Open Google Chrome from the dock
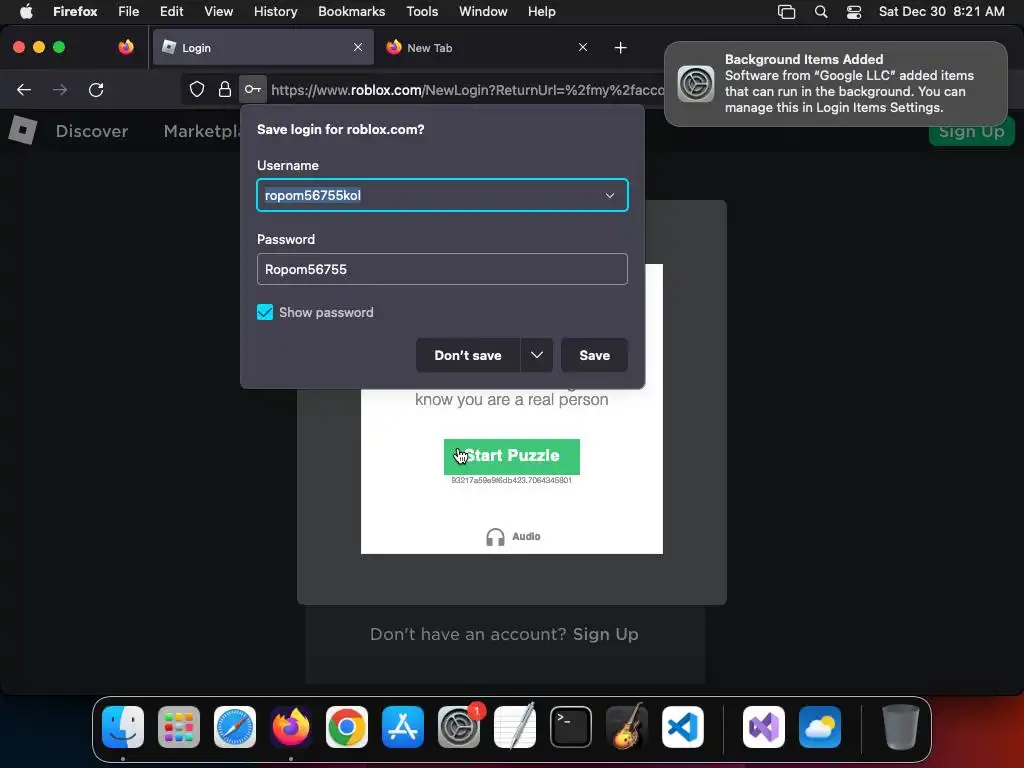1024x768 pixels. [347, 727]
